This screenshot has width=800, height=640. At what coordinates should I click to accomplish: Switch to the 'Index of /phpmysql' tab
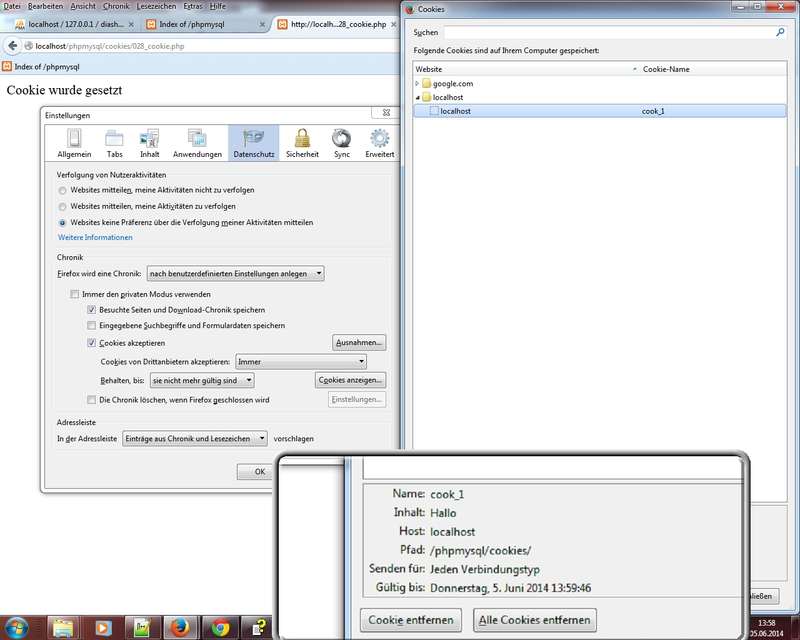coord(205,24)
